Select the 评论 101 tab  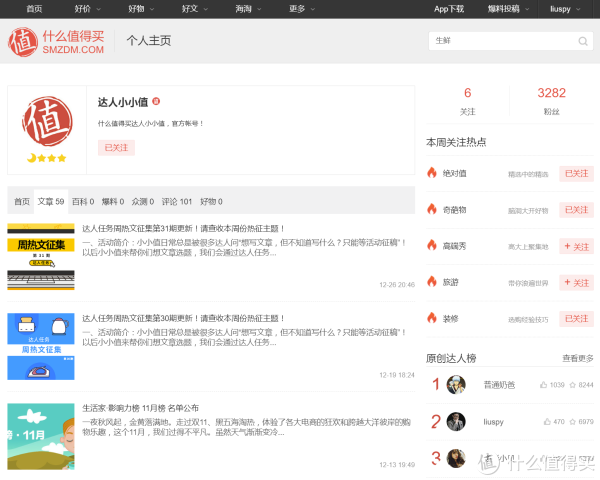[177, 201]
